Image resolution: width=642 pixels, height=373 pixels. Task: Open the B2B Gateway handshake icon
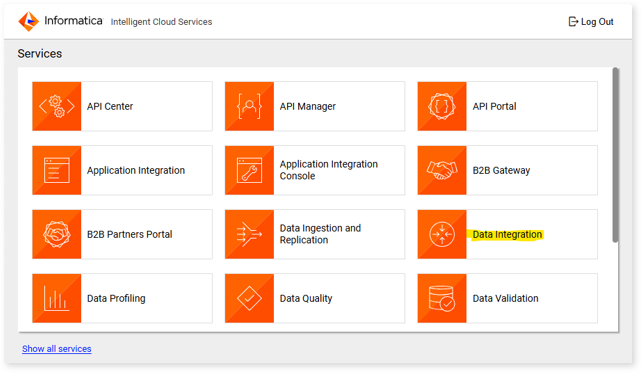tap(442, 170)
